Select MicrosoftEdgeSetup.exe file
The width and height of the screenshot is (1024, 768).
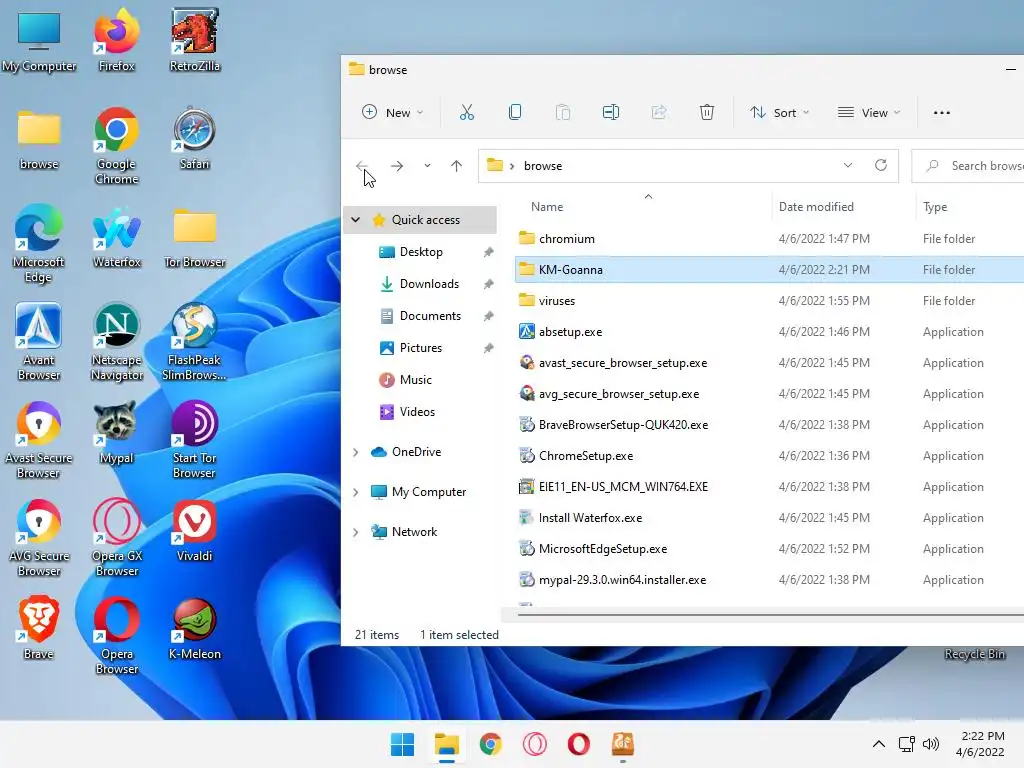[769, 549]
